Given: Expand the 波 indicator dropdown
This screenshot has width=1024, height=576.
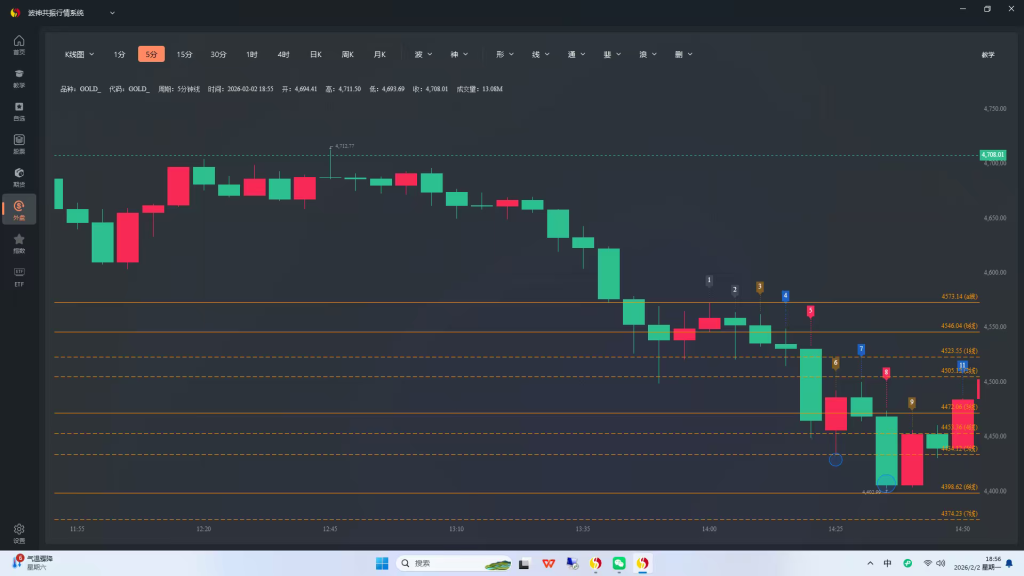Looking at the screenshot, I should 422,54.
